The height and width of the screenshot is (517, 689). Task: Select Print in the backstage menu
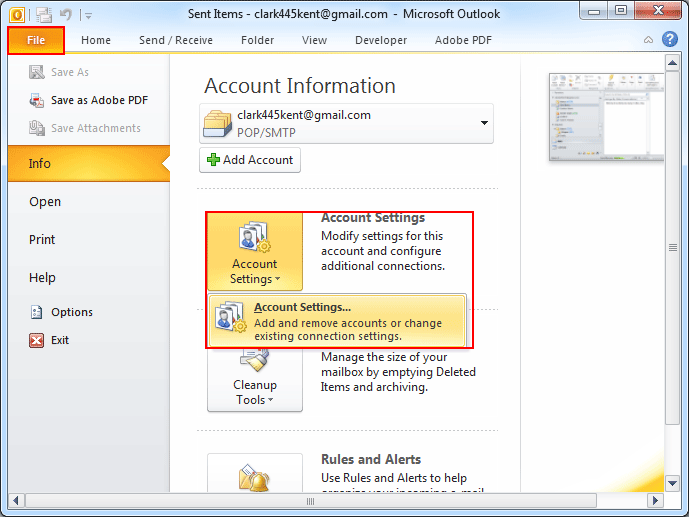coord(42,239)
